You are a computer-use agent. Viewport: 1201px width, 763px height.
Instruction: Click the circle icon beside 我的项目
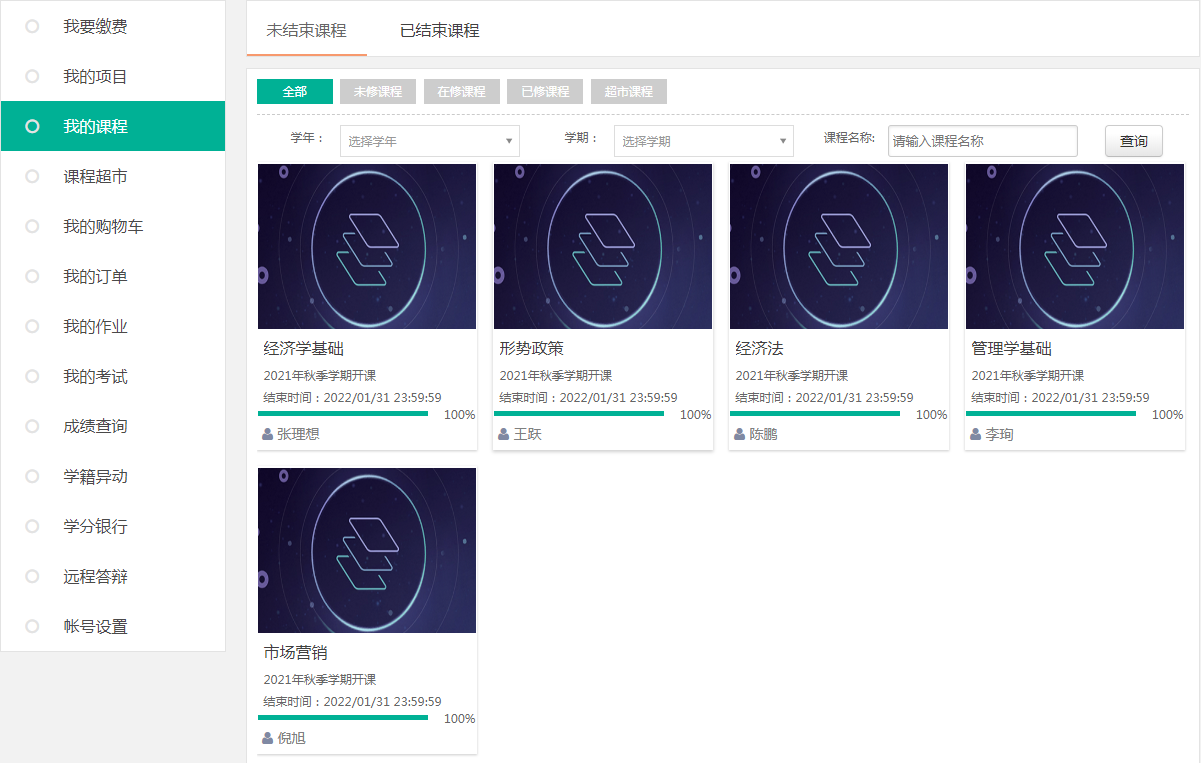(32, 76)
